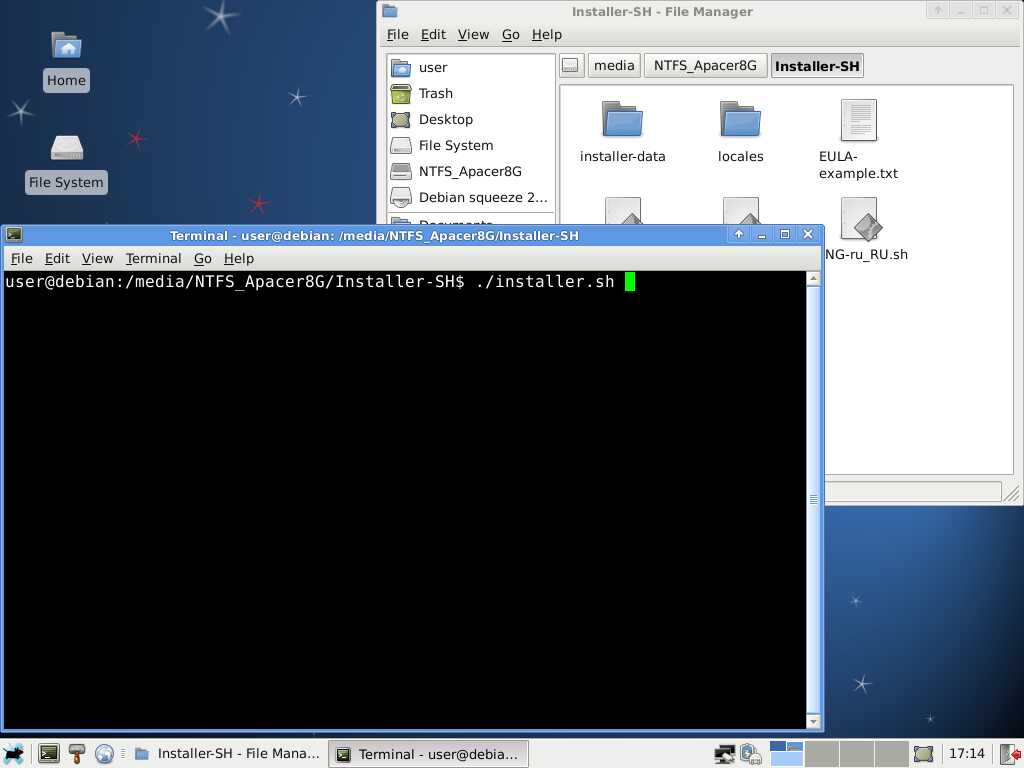Switch to Installer-SH File Manager taskbar button

(x=227, y=753)
